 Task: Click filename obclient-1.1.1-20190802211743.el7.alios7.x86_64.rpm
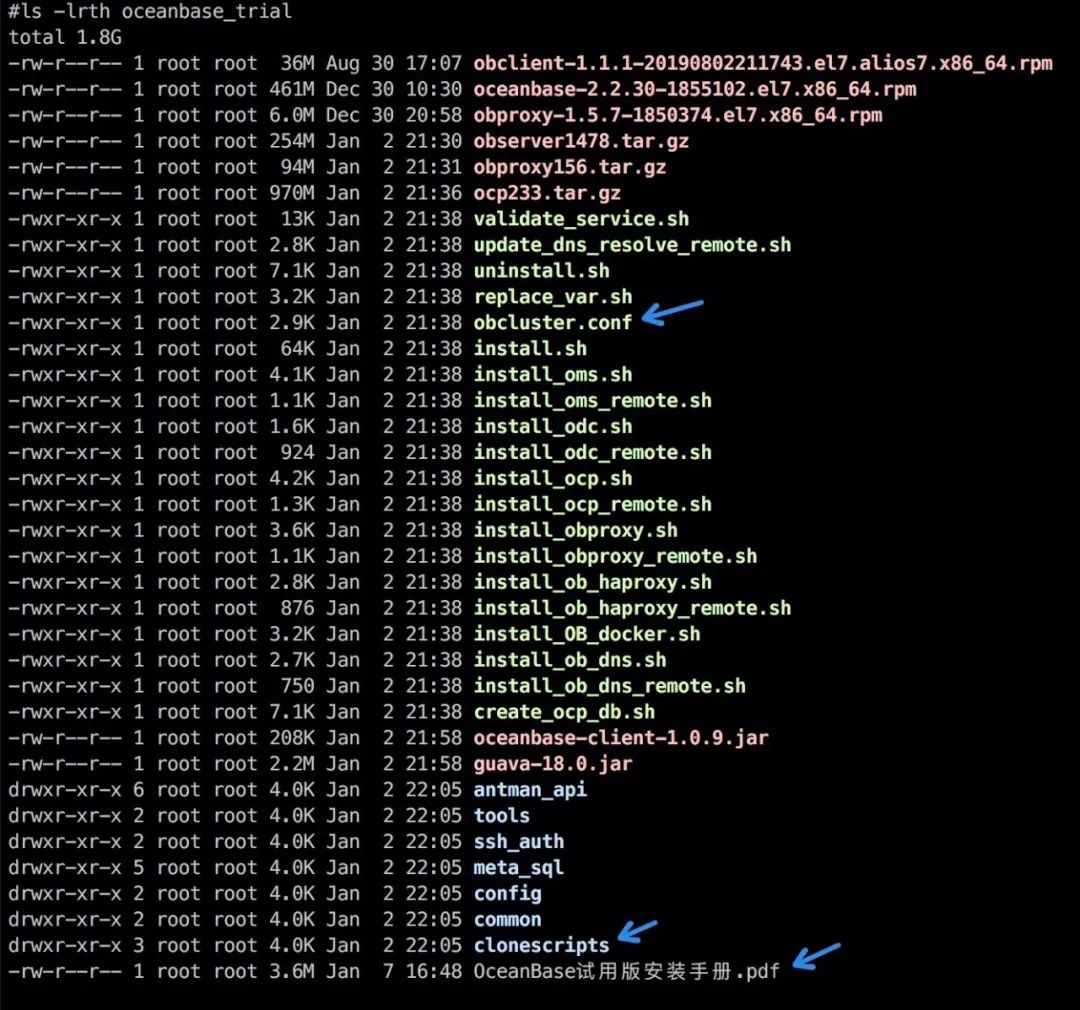pos(762,63)
